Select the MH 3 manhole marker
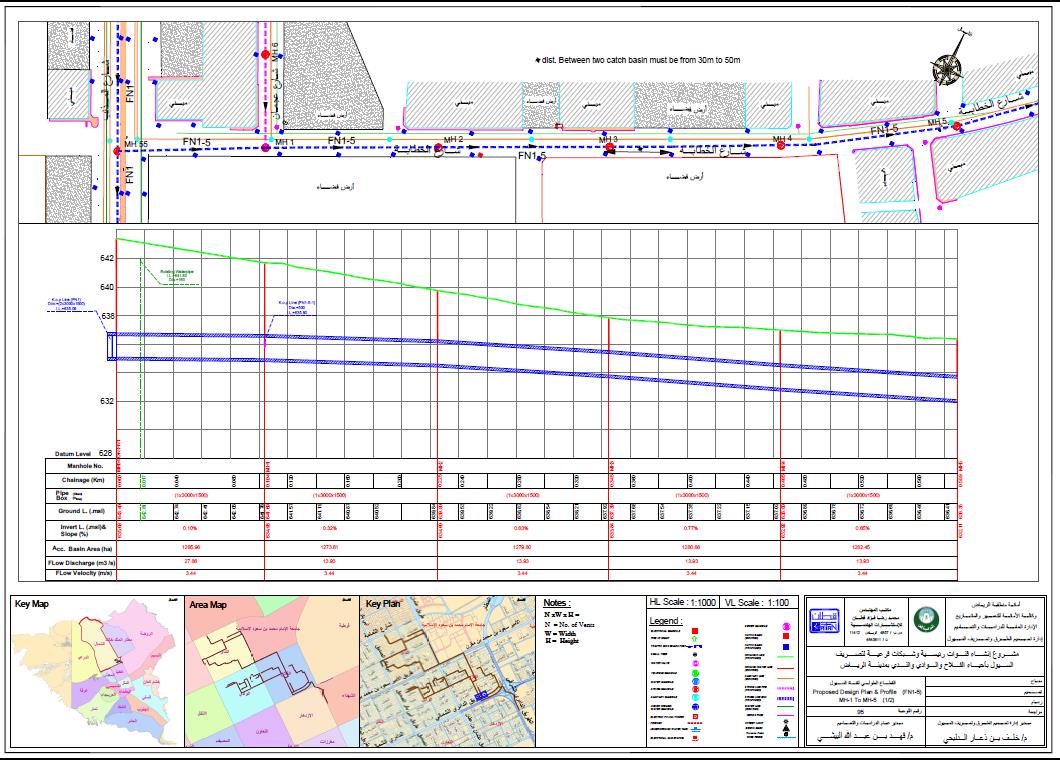This screenshot has height=760, width=1060. [608, 147]
